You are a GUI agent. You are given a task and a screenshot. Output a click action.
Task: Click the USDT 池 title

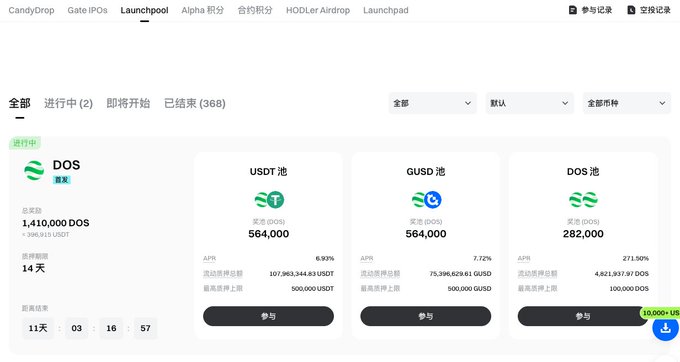coord(268,172)
